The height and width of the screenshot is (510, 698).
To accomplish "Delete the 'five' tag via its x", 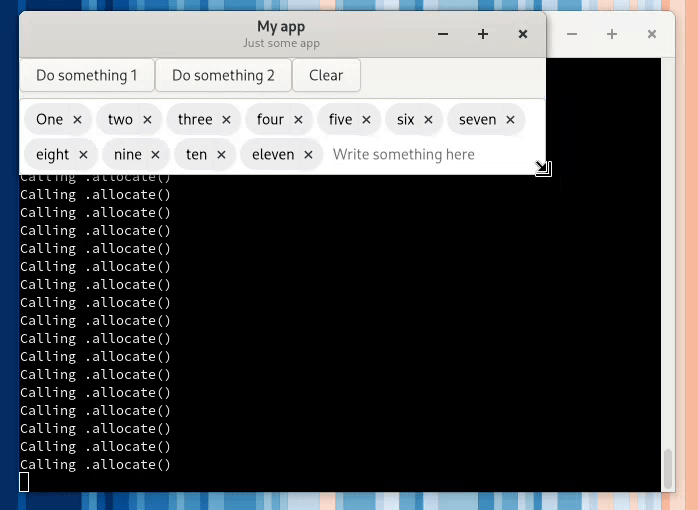I will pyautogui.click(x=366, y=120).
